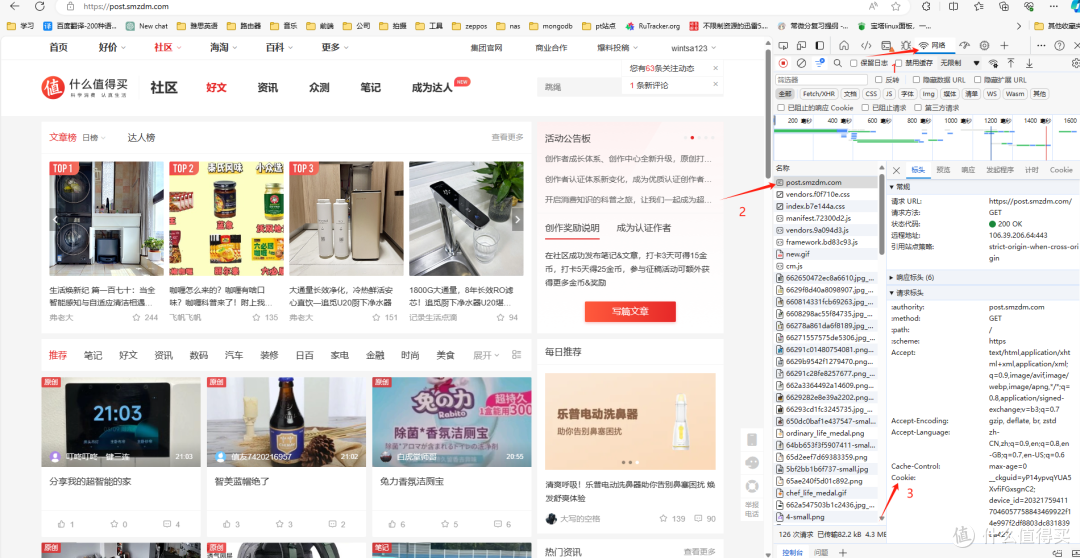The width and height of the screenshot is (1080, 558).
Task: Open 好价 nav dropdown
Action: [112, 47]
